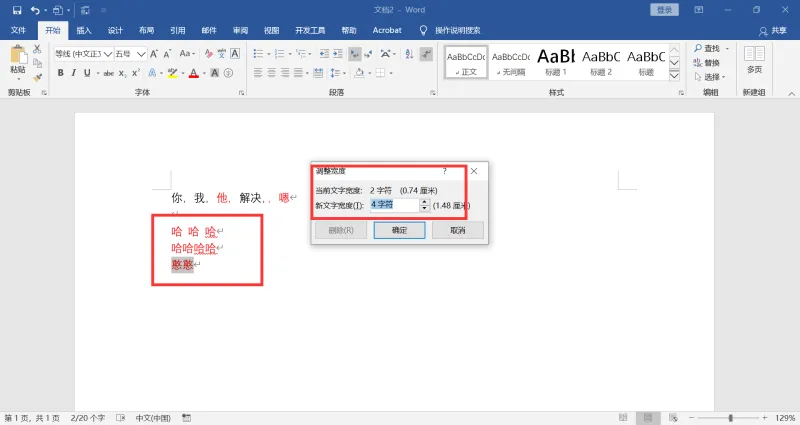This screenshot has height=425, width=800.
Task: Apply superscript formatting
Action: click(x=135, y=73)
